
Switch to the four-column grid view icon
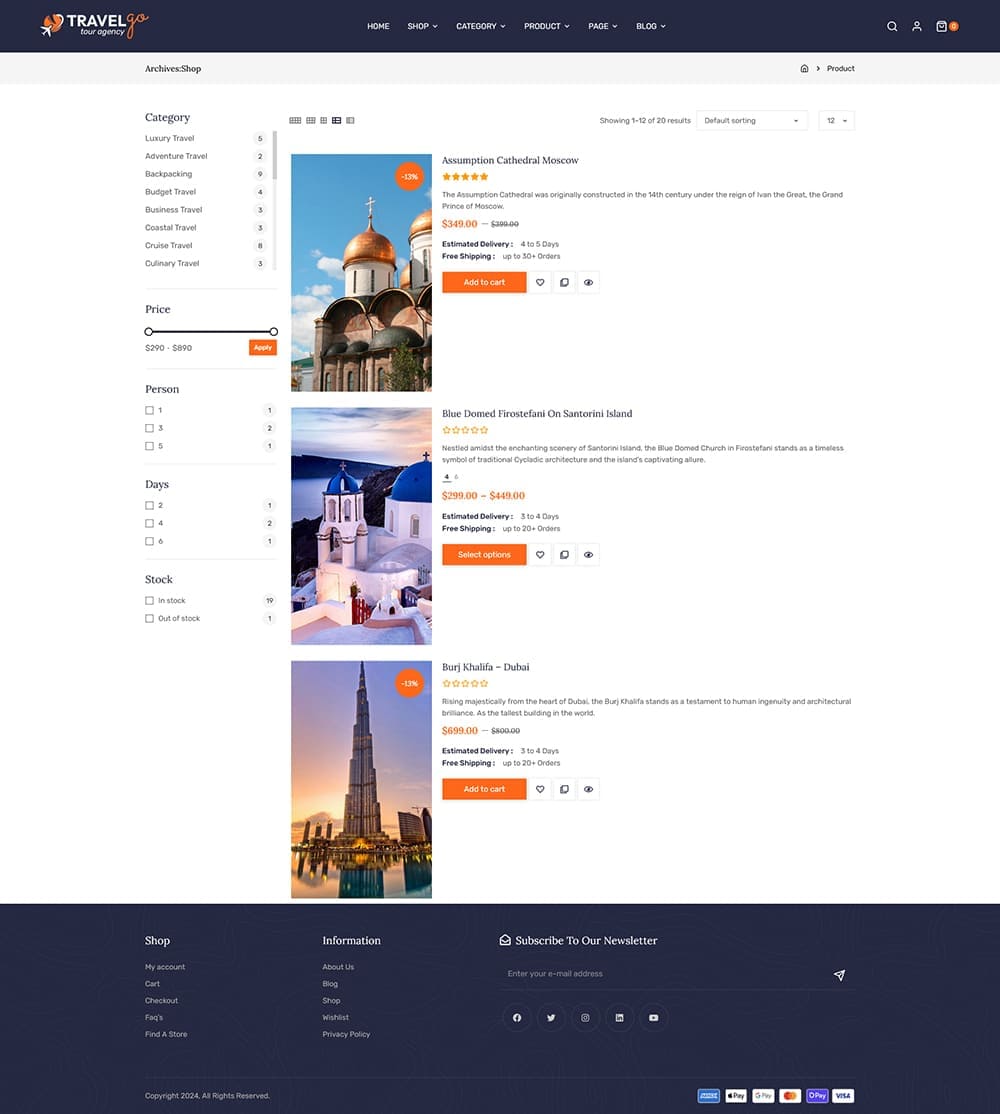pos(310,121)
